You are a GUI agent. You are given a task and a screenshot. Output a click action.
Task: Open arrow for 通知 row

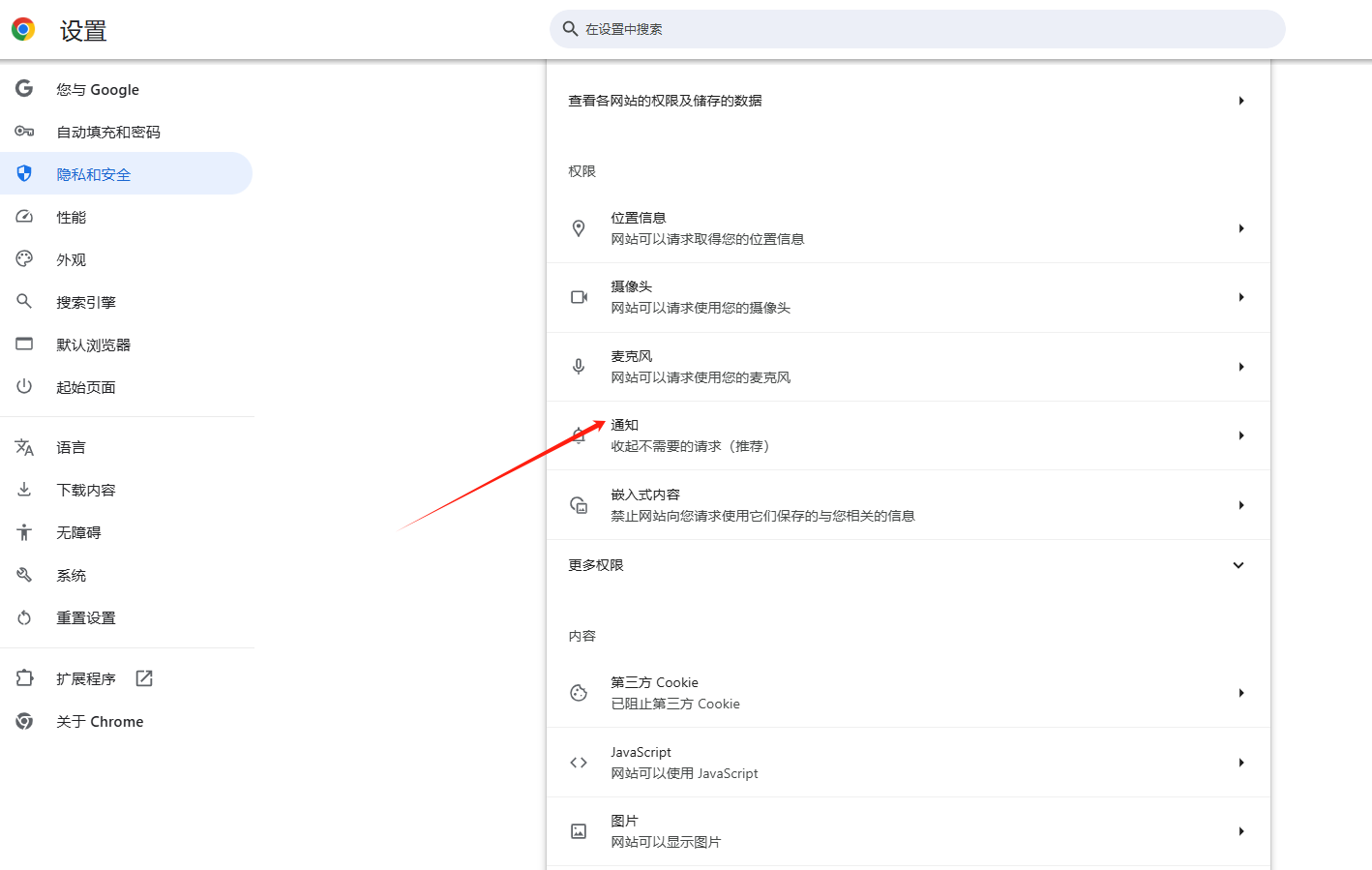[1241, 435]
